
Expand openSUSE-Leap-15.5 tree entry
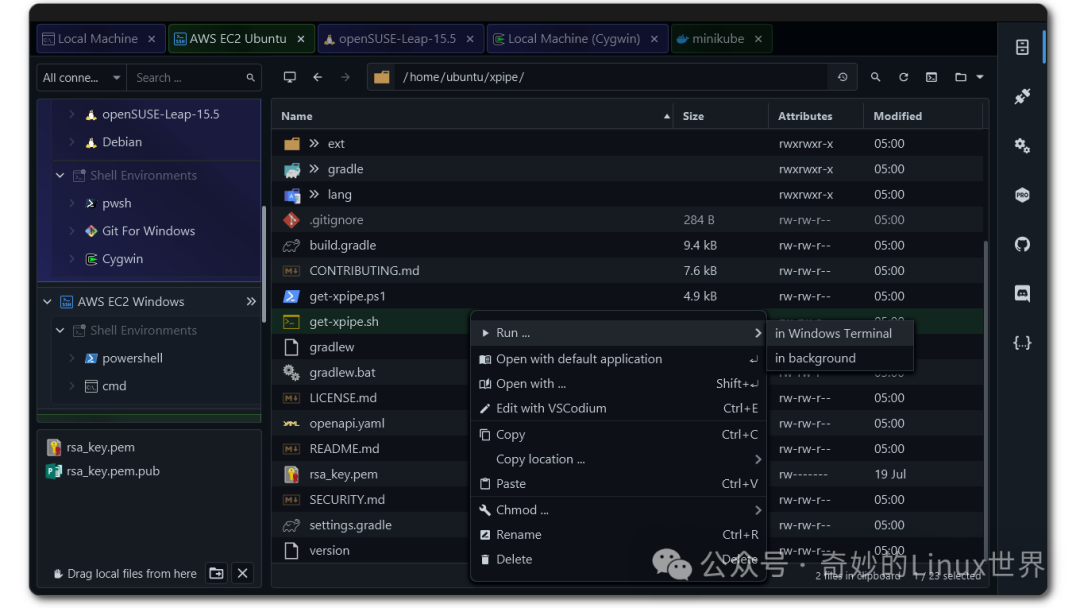point(72,114)
